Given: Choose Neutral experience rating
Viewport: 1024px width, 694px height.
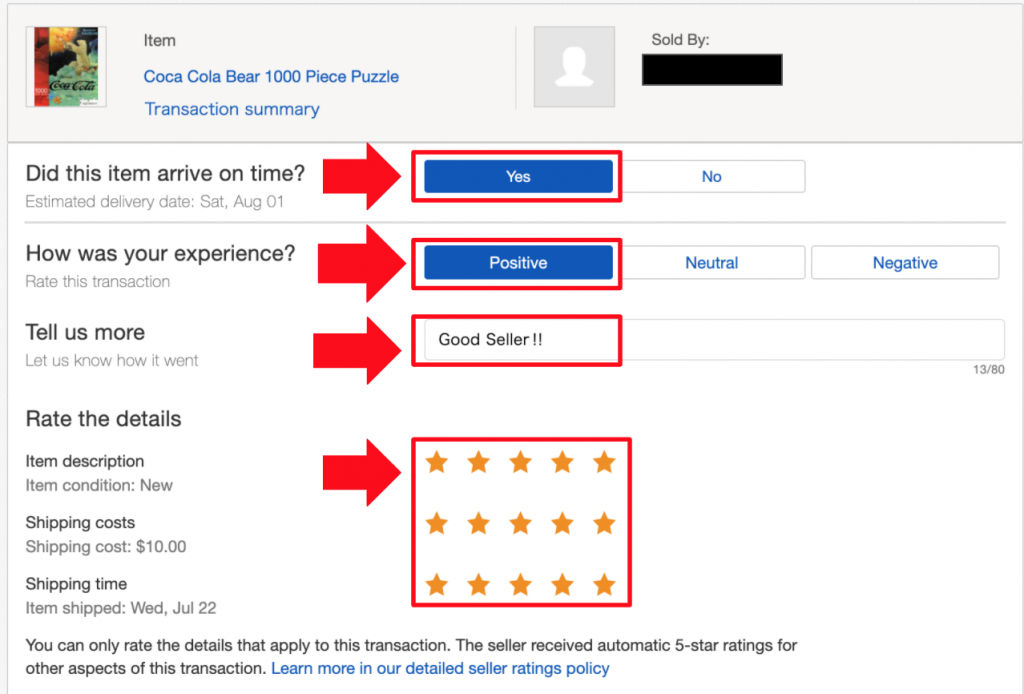Looking at the screenshot, I should [x=711, y=262].
